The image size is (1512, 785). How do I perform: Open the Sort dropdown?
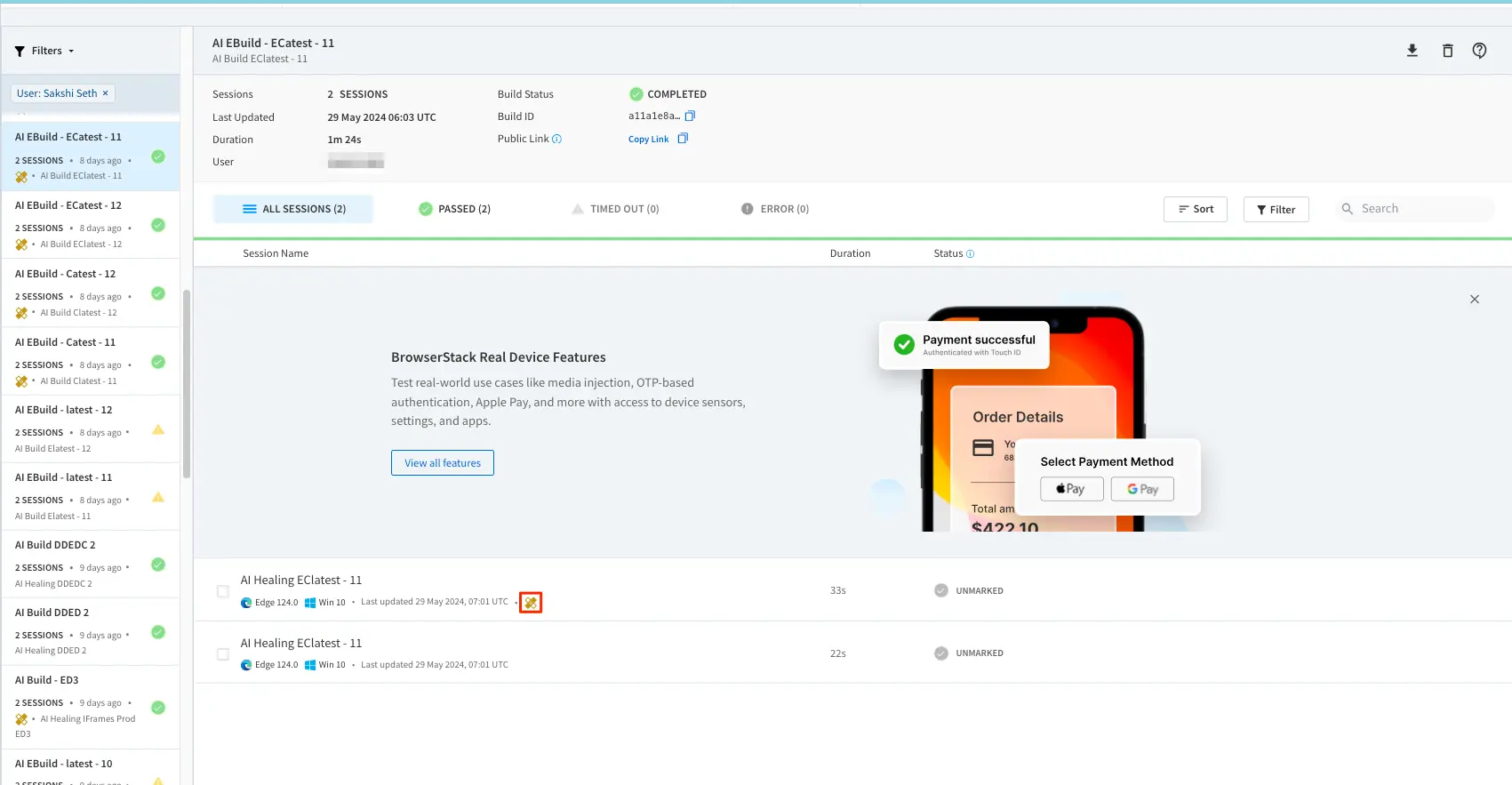click(x=1195, y=209)
